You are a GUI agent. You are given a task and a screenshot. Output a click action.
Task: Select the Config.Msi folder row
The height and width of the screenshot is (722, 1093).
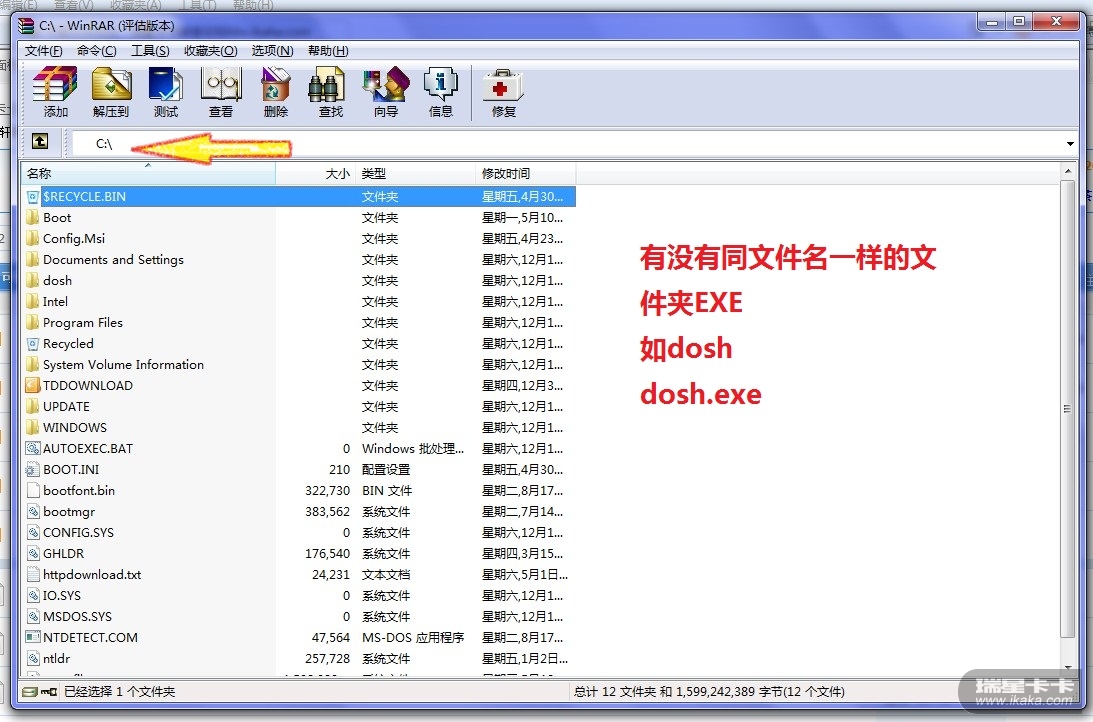click(298, 238)
